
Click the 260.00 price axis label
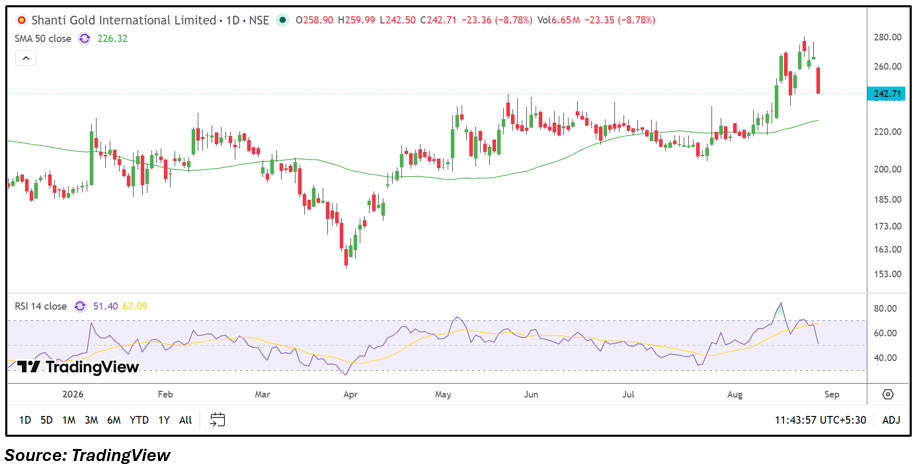[886, 67]
